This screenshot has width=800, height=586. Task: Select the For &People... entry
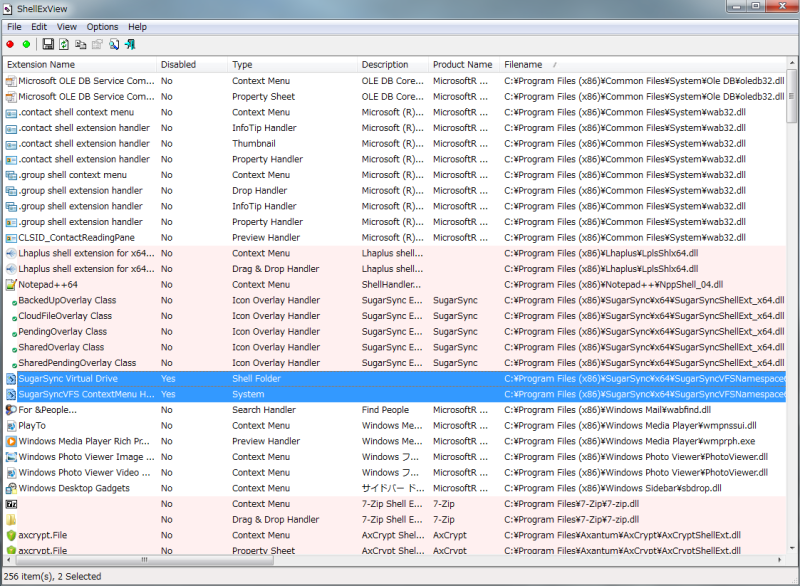pyautogui.click(x=47, y=410)
